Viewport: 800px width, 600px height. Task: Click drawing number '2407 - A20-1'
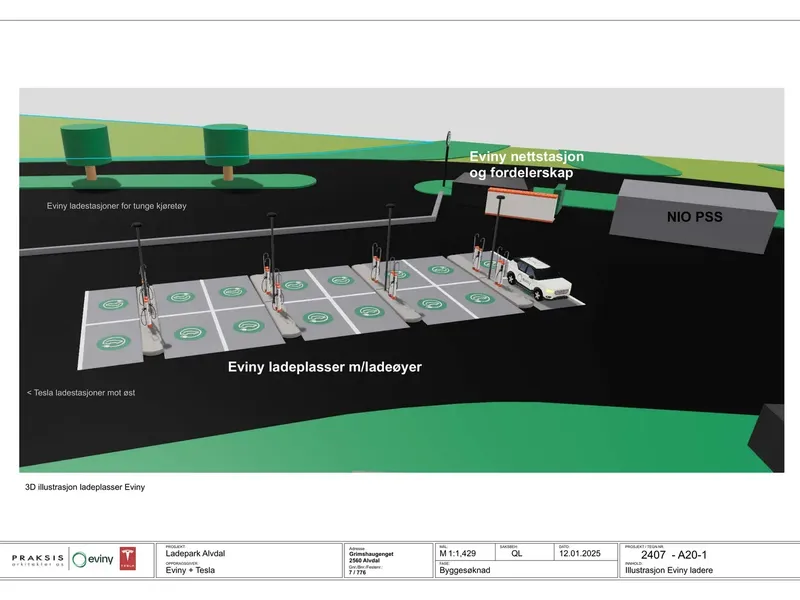673,555
